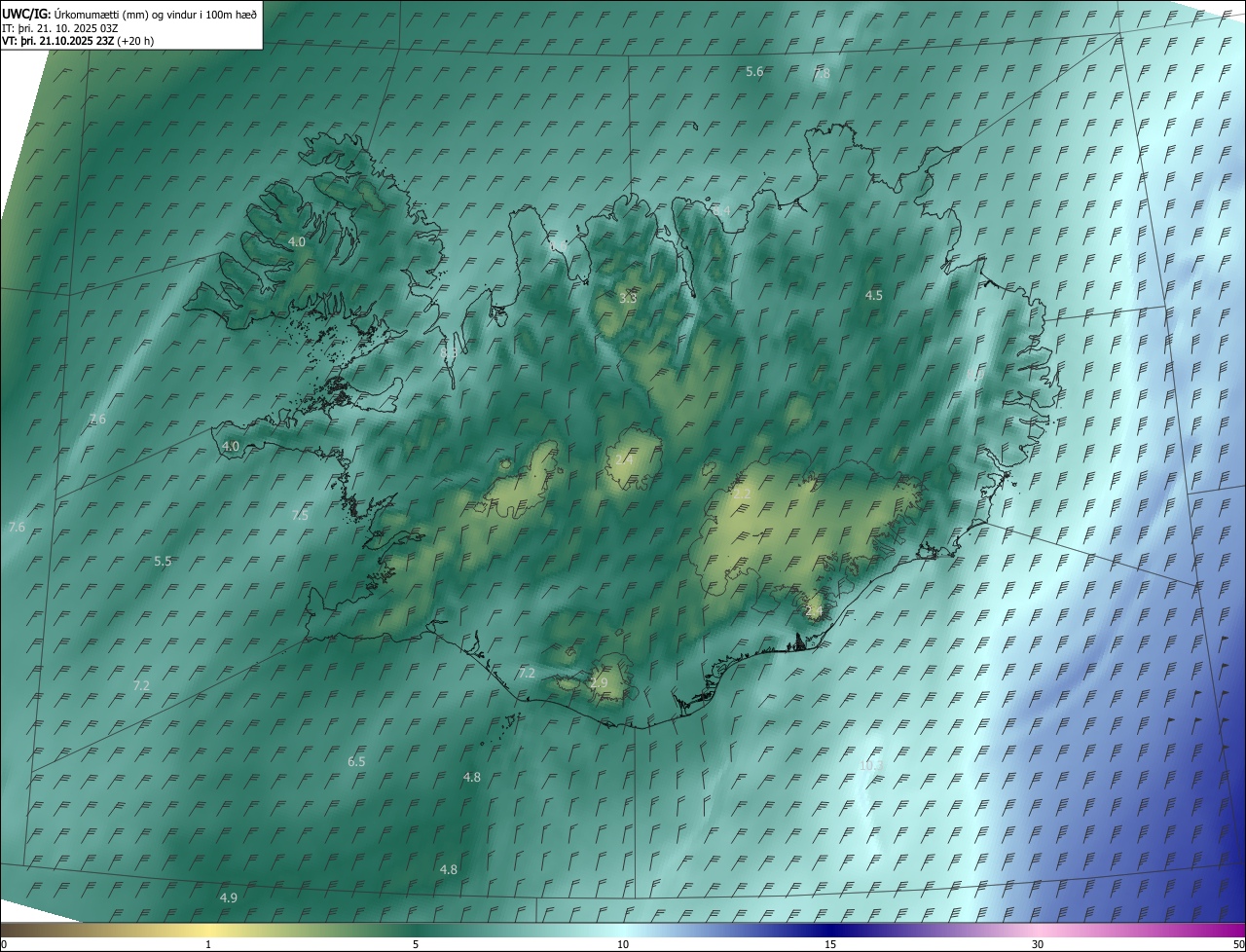Click the 7.8 value label on the map
This screenshot has height=952, width=1246.
pos(822,74)
